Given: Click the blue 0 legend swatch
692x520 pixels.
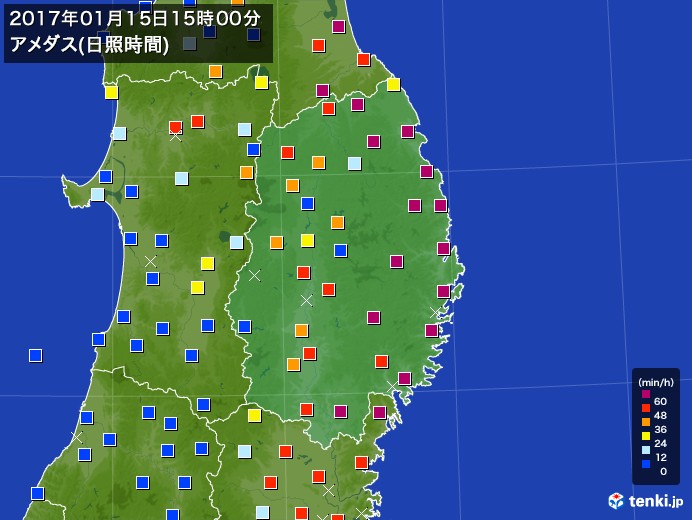Looking at the screenshot, I should point(646,464).
